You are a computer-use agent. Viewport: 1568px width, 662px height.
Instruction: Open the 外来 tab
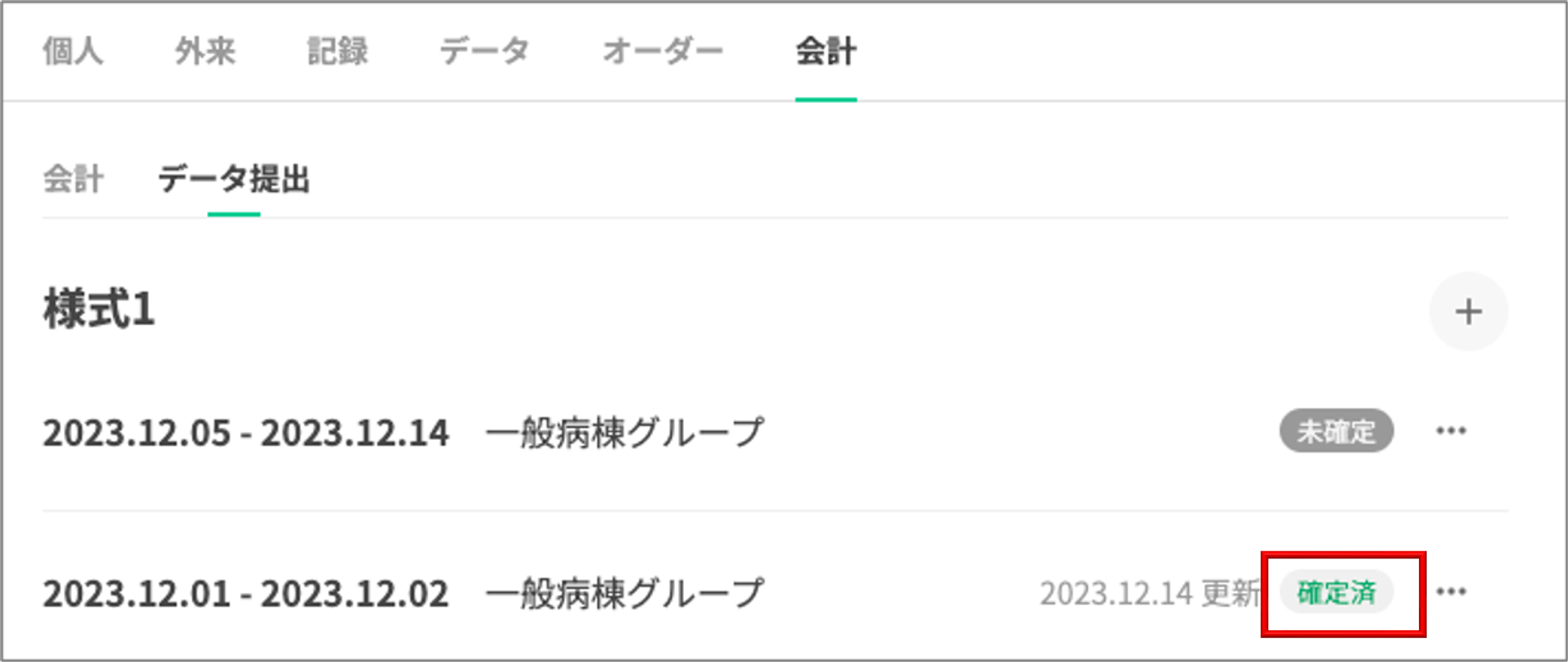point(205,52)
